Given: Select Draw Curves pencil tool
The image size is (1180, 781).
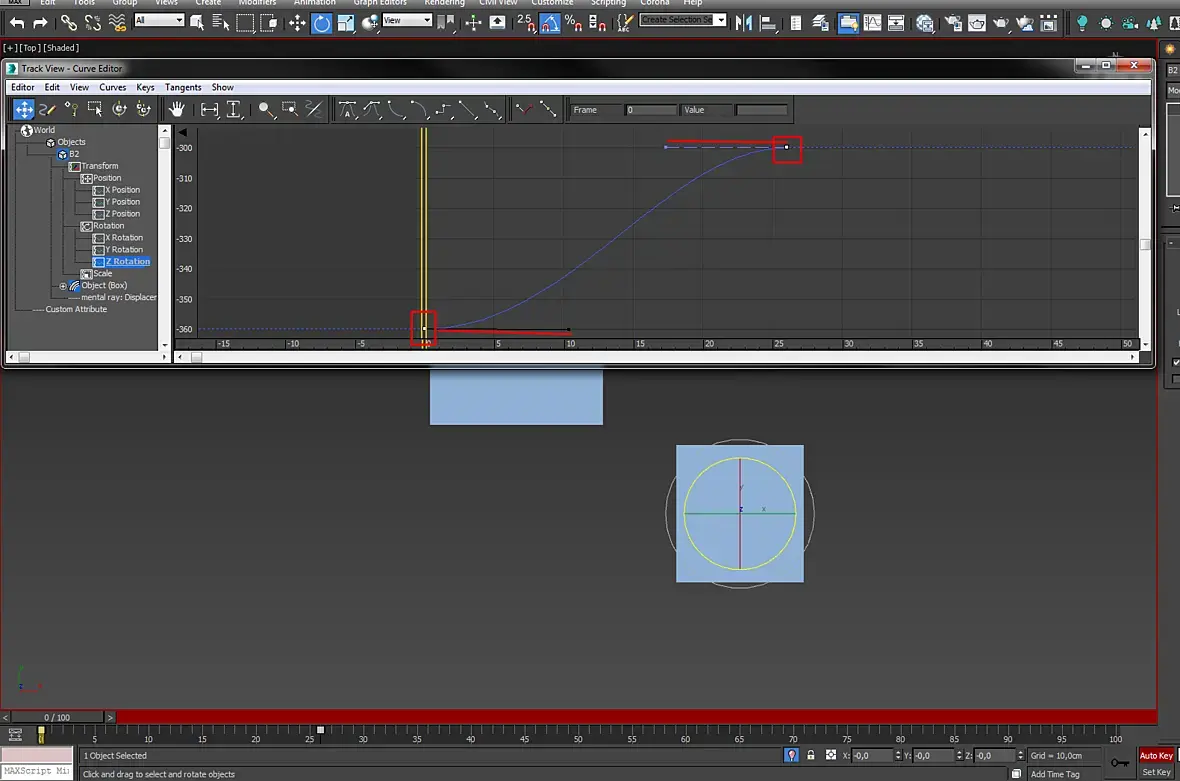Looking at the screenshot, I should pos(47,110).
